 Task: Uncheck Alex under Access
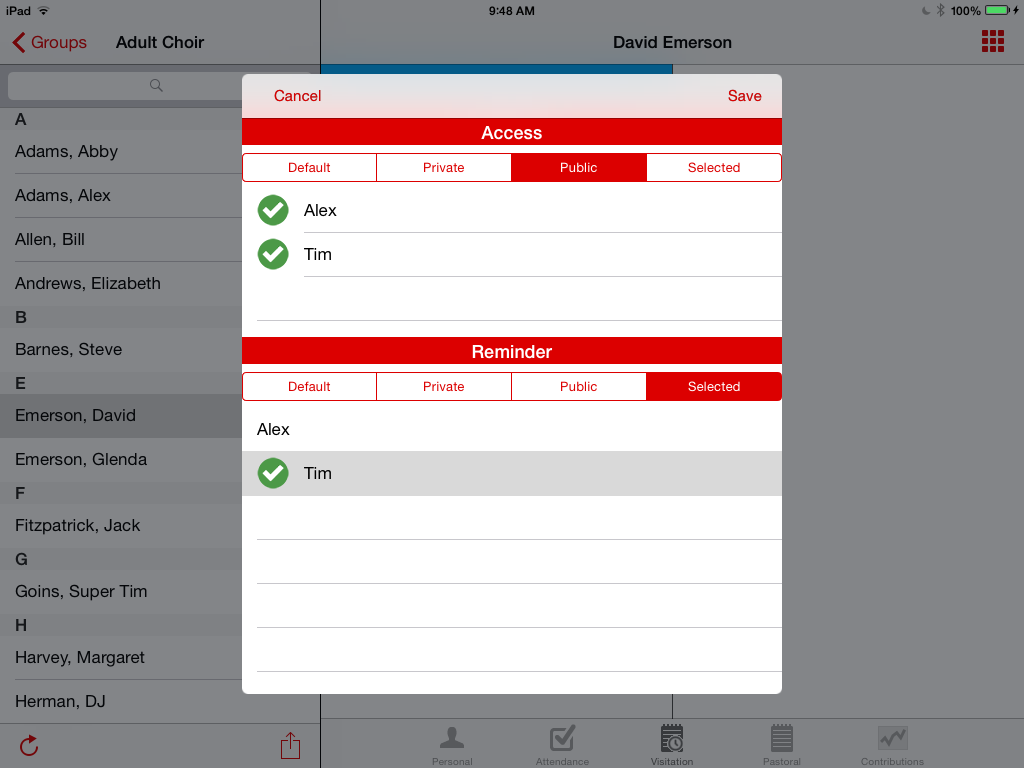pyautogui.click(x=273, y=210)
